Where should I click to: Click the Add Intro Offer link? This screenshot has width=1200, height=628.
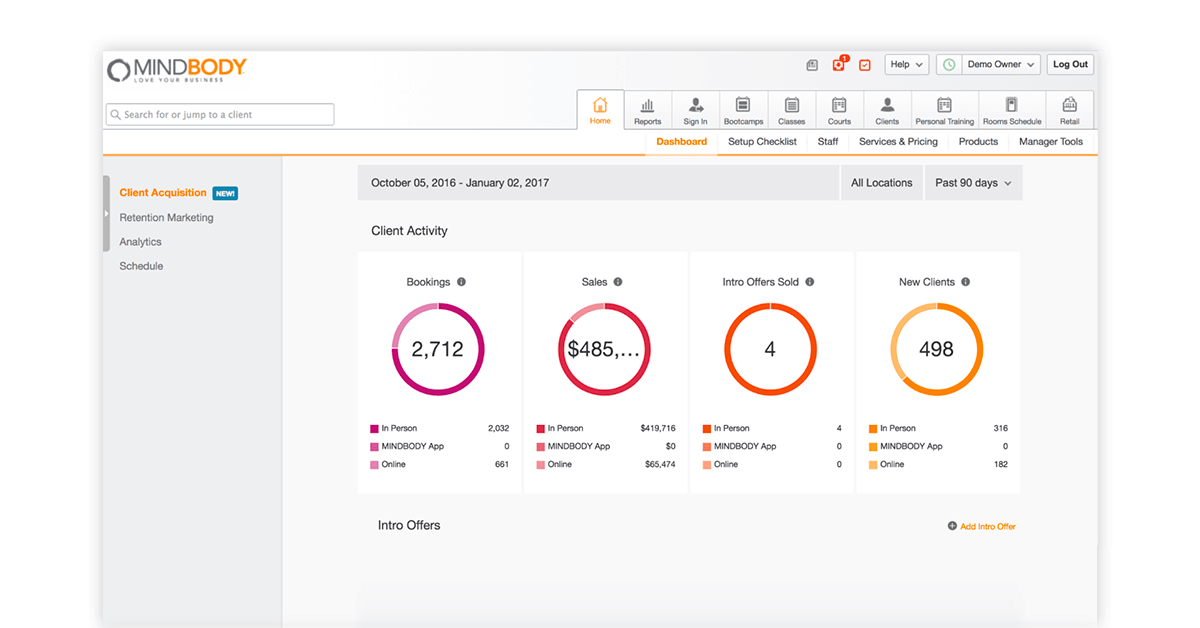[988, 526]
